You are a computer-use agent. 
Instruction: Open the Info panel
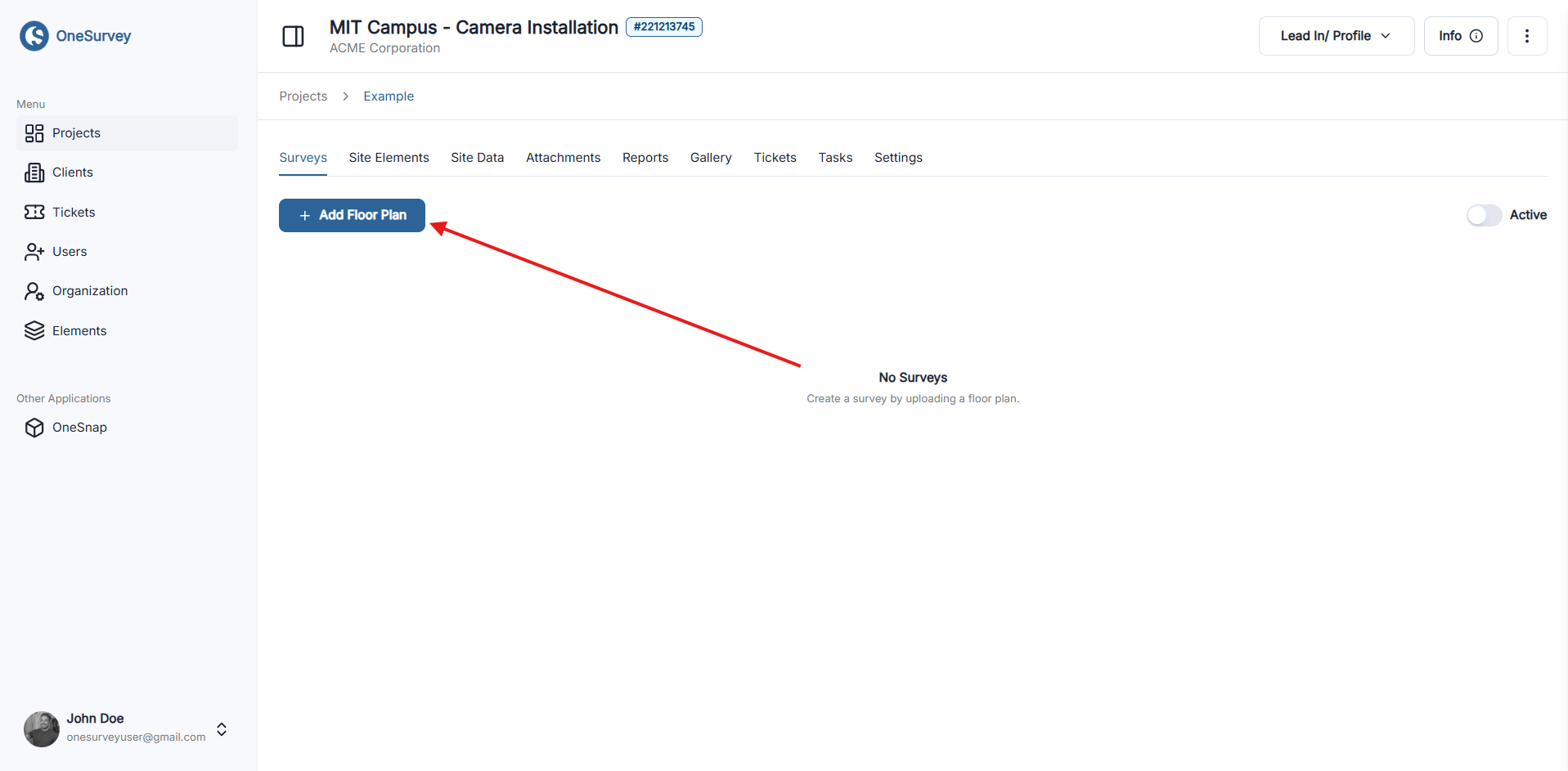(1460, 35)
